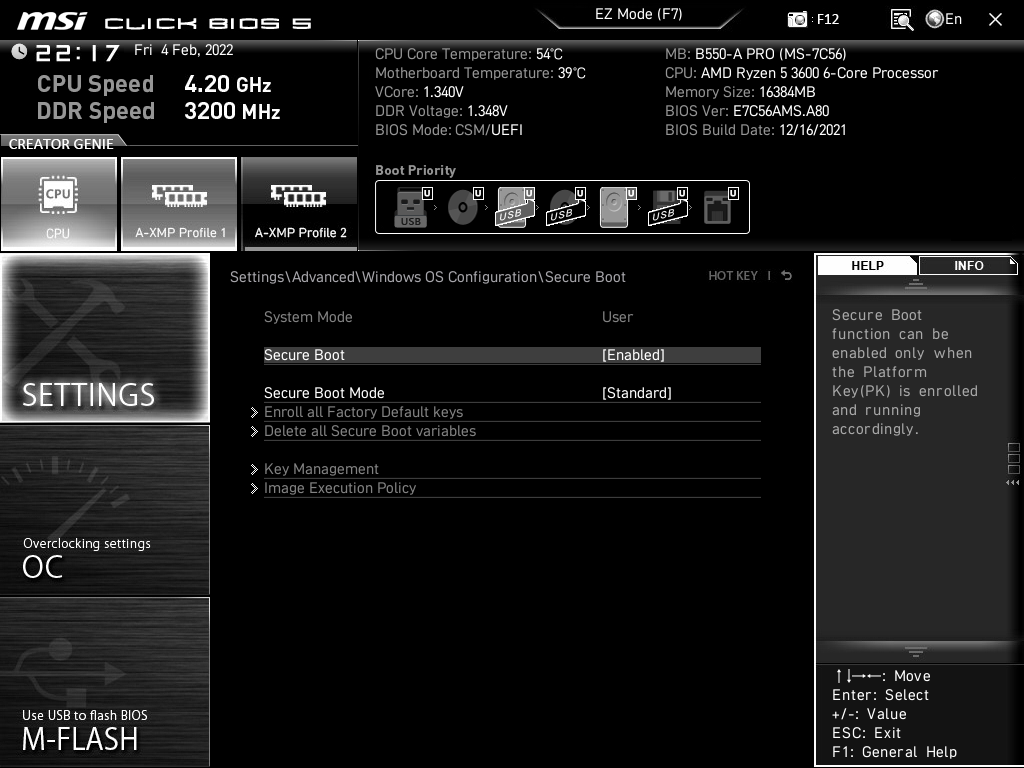This screenshot has height=768, width=1024.
Task: Switch to the INFO tab
Action: click(968, 265)
